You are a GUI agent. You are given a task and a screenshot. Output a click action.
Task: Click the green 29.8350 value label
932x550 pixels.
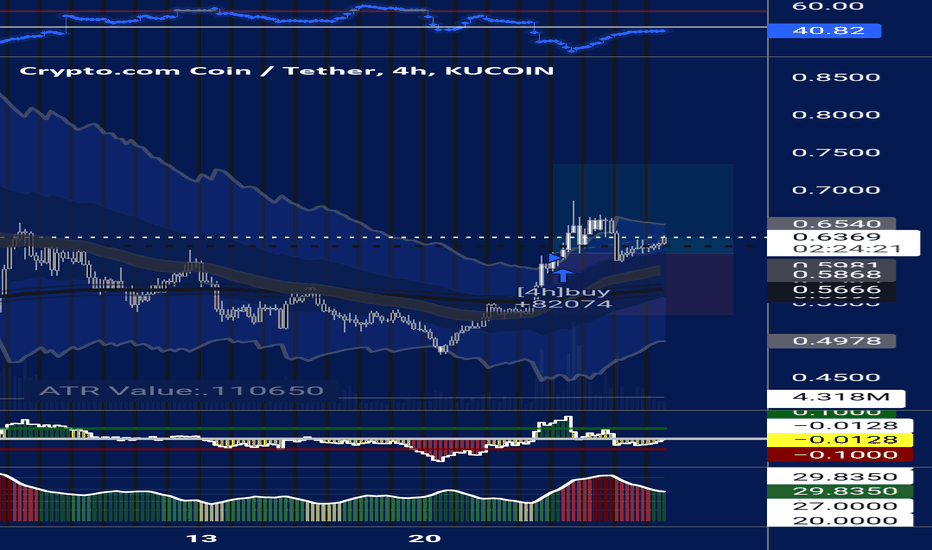[x=840, y=491]
